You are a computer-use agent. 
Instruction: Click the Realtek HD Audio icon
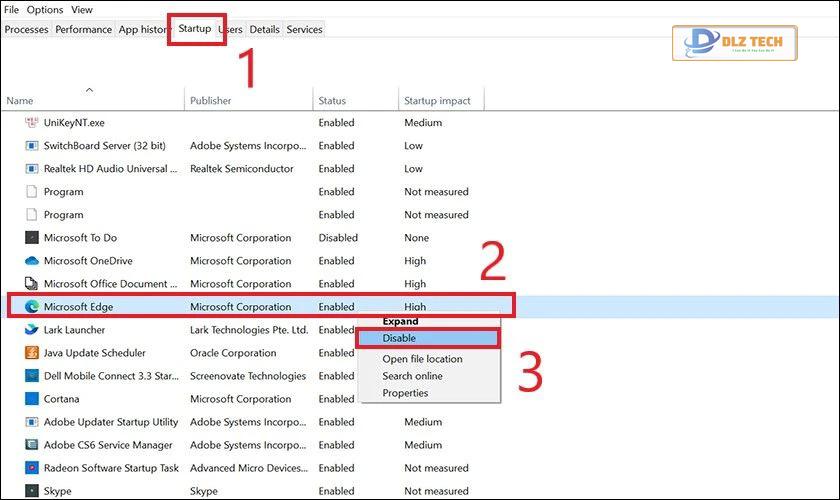32,168
